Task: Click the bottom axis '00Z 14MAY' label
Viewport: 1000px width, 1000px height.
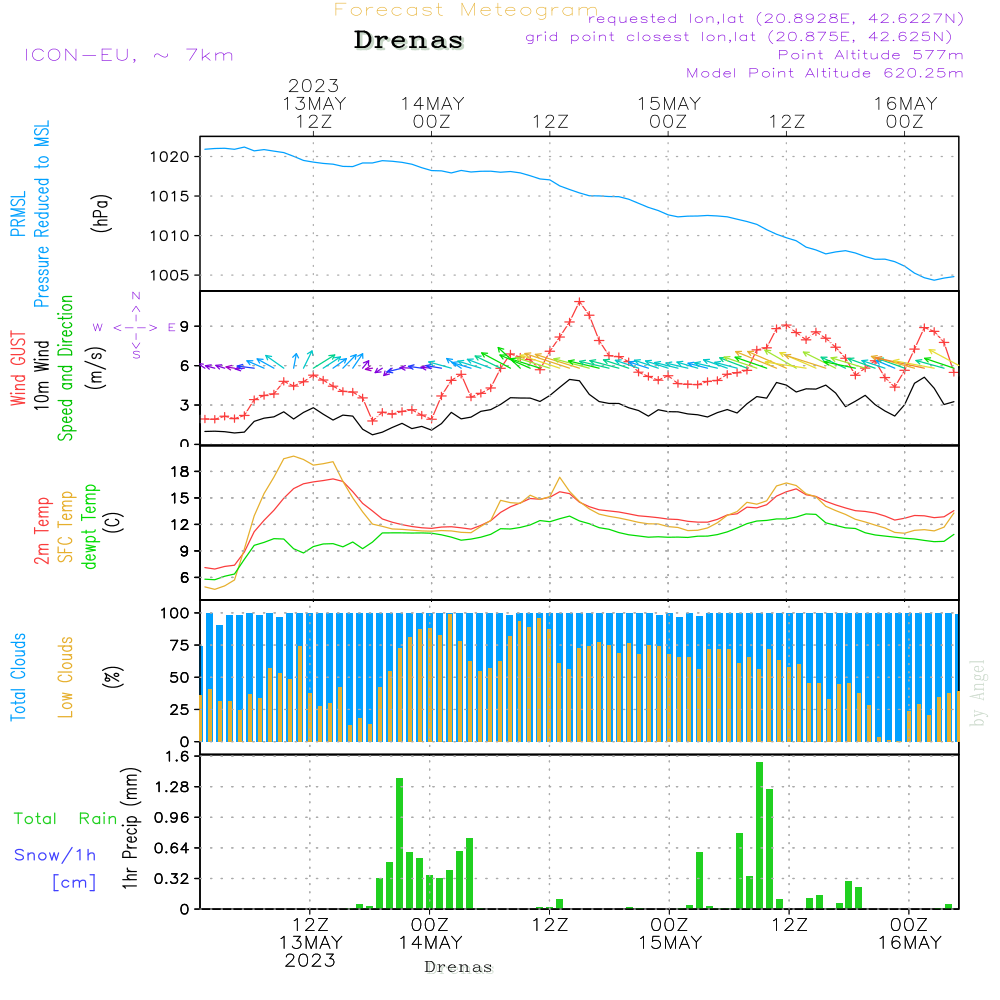Action: pyautogui.click(x=430, y=933)
